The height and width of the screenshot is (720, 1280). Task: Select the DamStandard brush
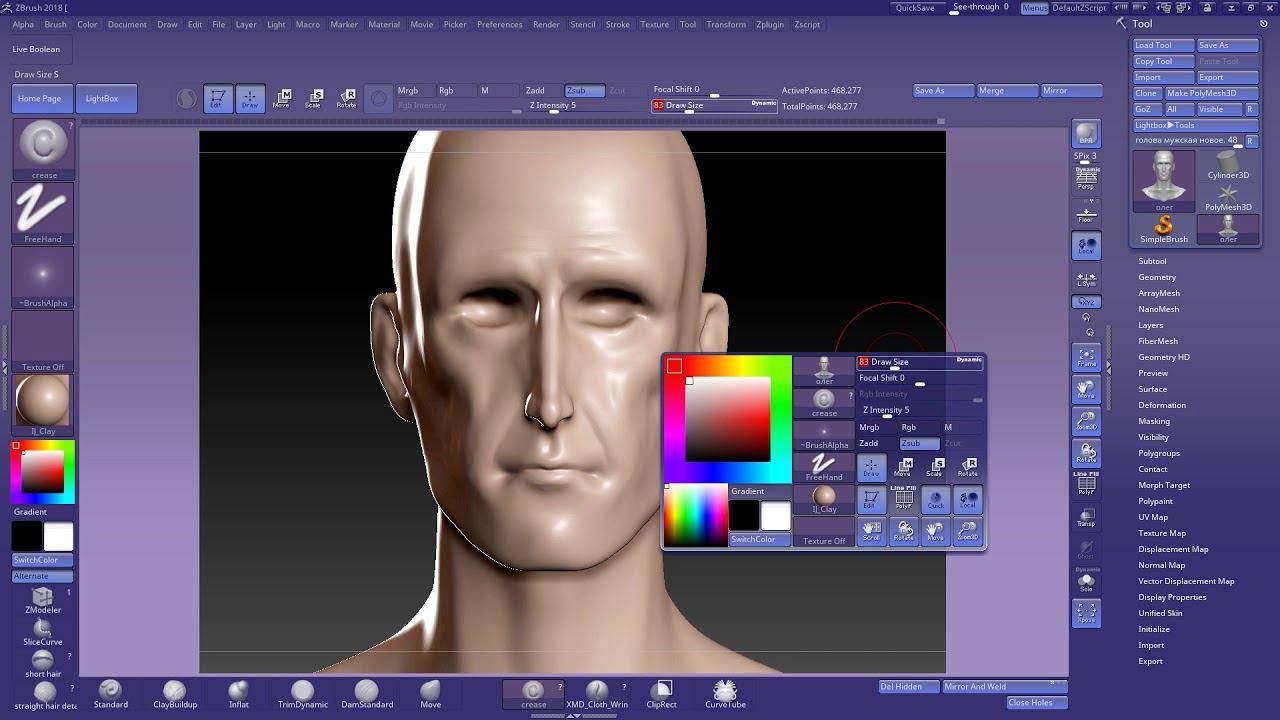point(367,692)
